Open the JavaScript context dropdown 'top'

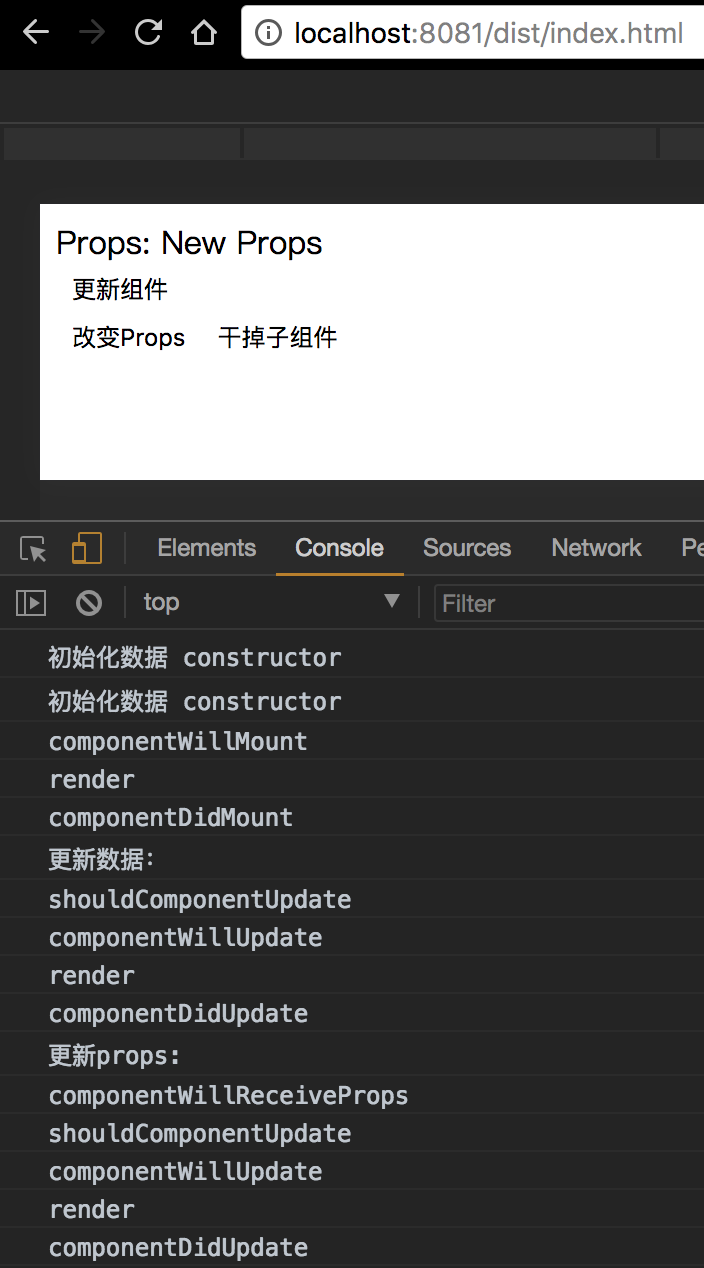[x=270, y=602]
